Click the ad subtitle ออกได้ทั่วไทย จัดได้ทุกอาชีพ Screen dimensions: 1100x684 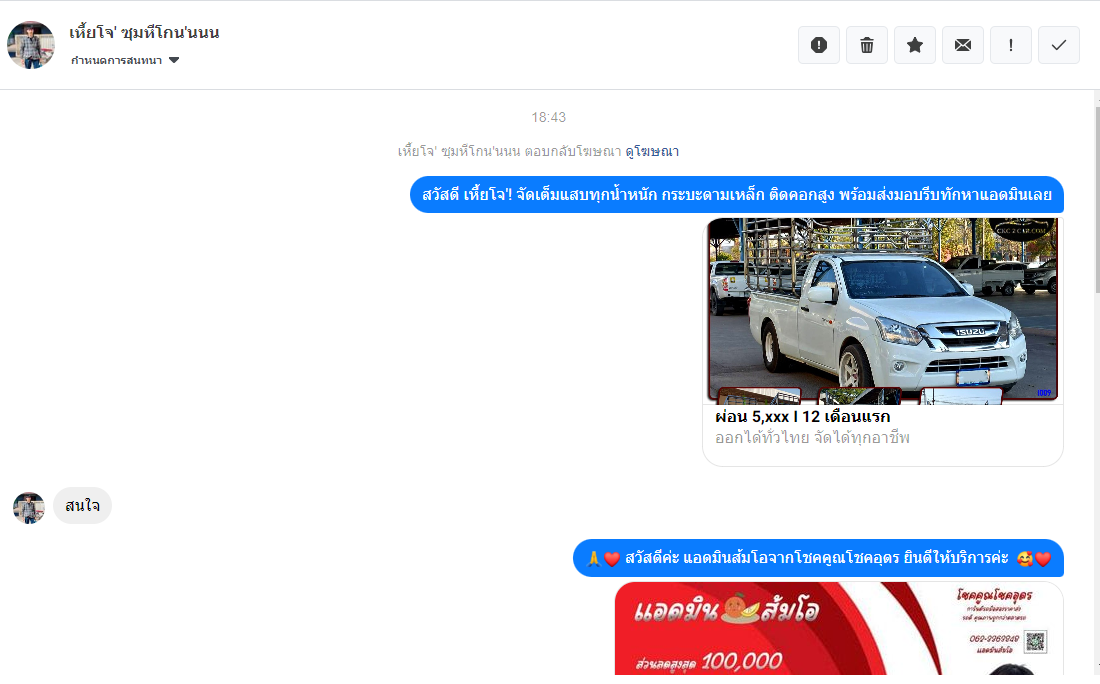tap(812, 438)
